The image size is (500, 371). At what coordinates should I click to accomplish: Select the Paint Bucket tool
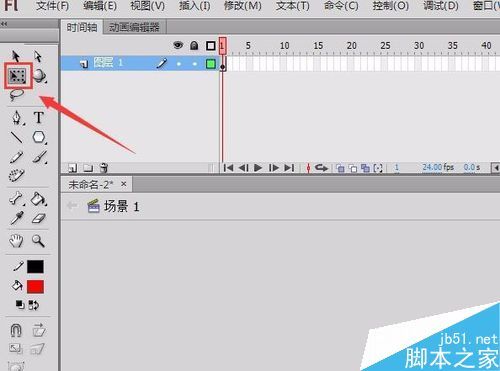click(x=39, y=199)
